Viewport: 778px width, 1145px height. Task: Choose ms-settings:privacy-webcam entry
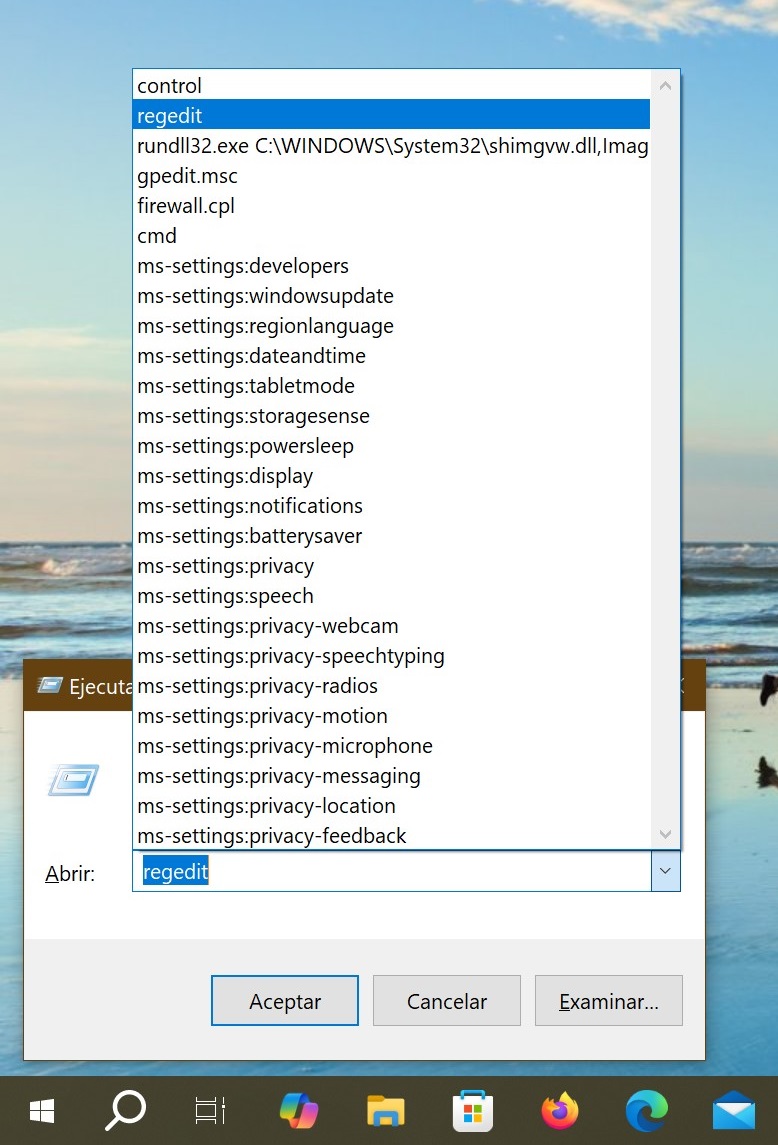(392, 624)
